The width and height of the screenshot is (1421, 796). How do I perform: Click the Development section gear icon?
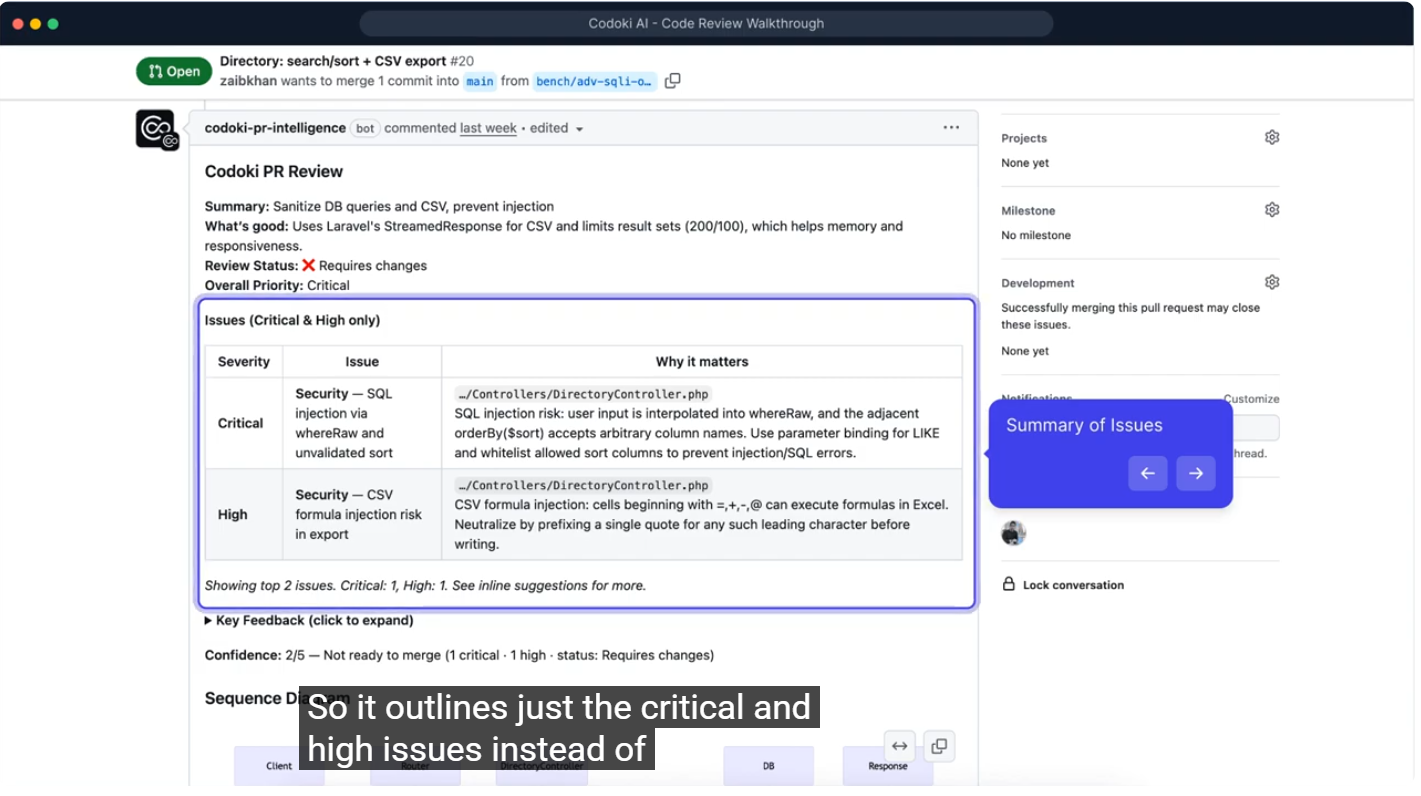tap(1272, 283)
